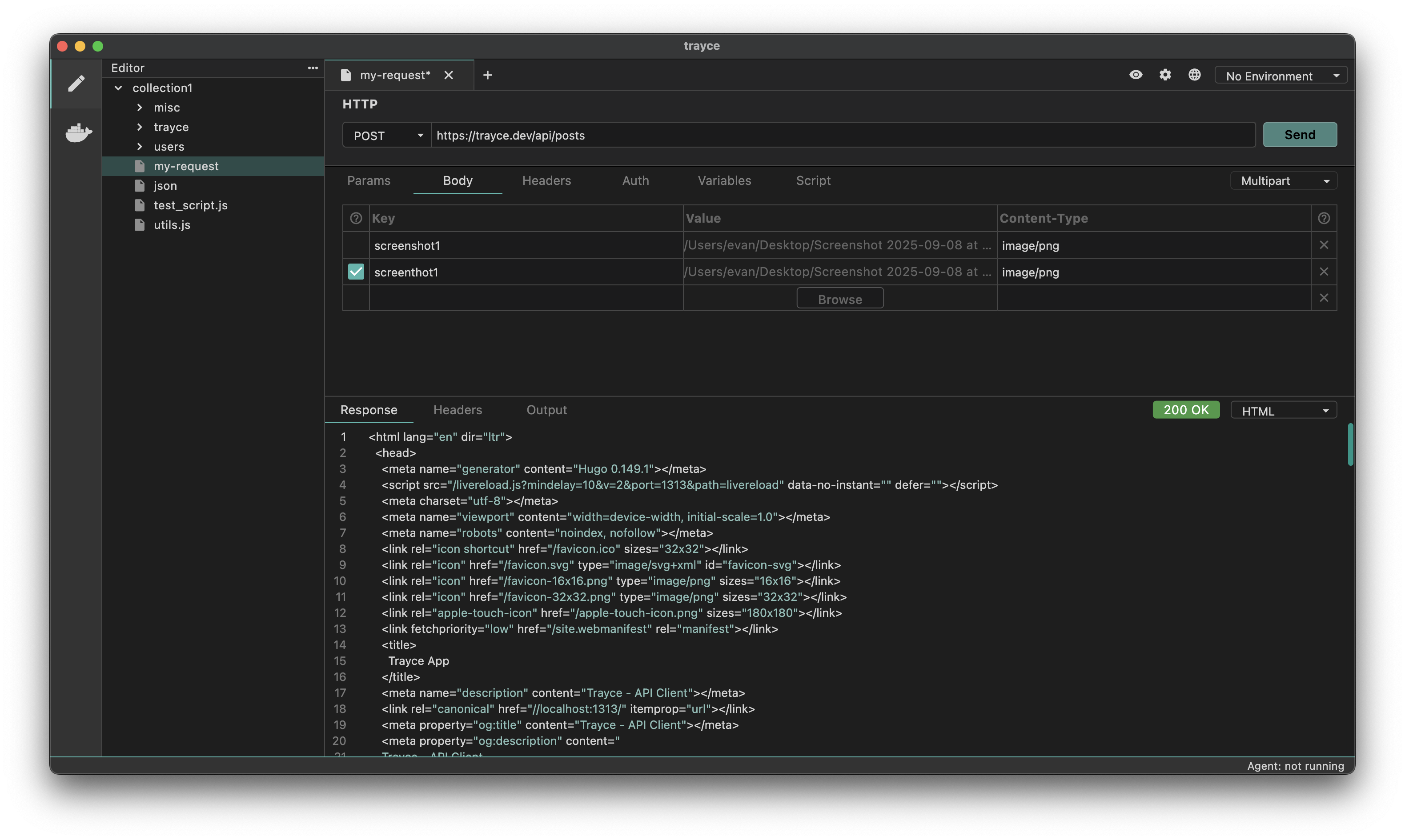1405x840 pixels.
Task: Delete the empty row with Browse
Action: 1324,298
